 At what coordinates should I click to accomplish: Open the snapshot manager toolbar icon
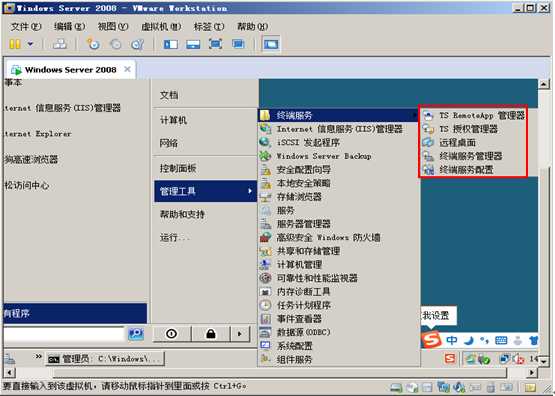[x=137, y=44]
